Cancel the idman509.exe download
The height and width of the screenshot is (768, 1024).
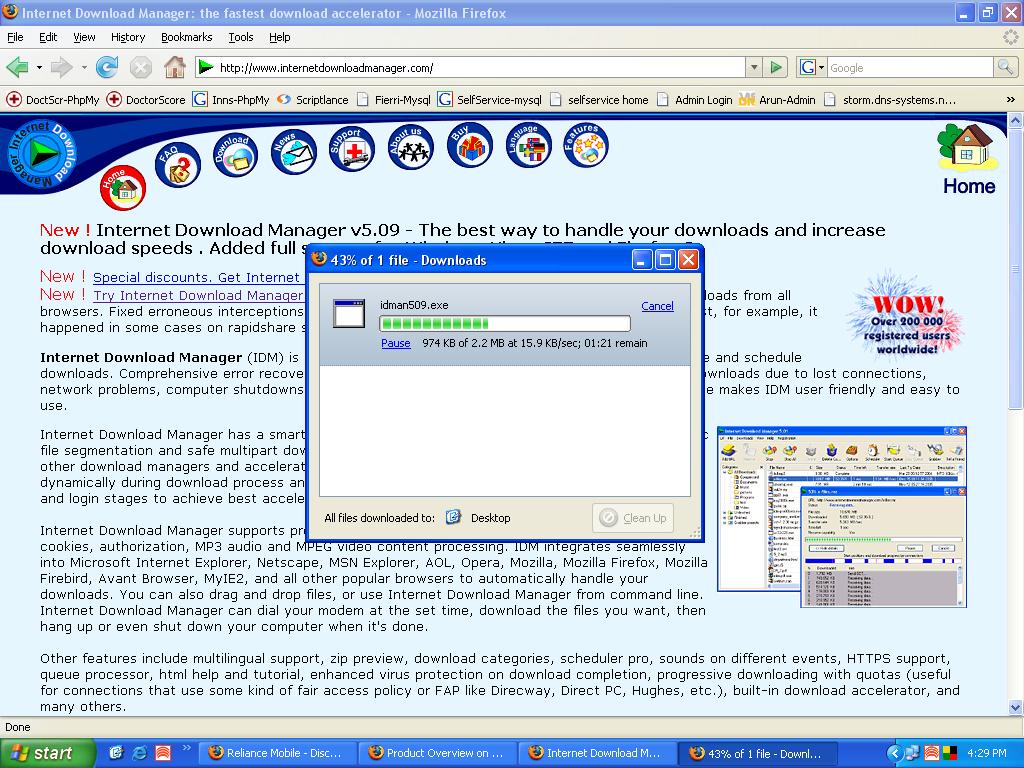(x=657, y=306)
